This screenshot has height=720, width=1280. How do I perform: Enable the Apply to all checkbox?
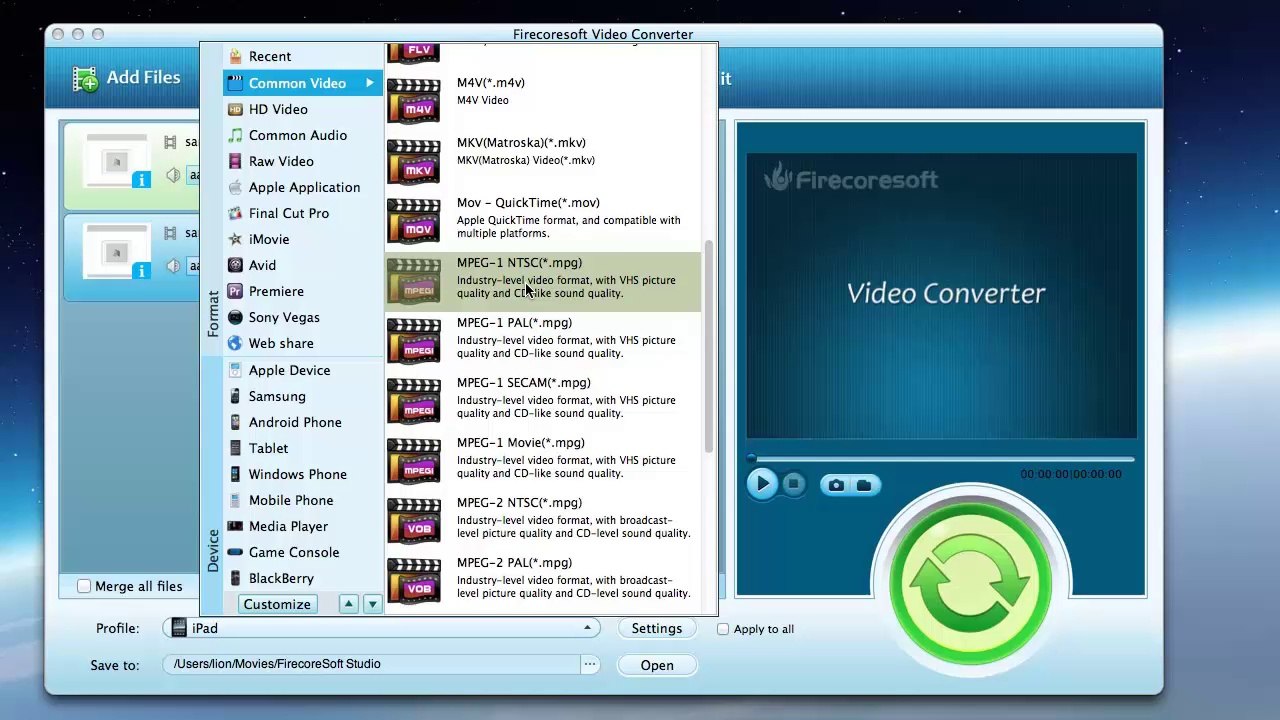tap(723, 629)
